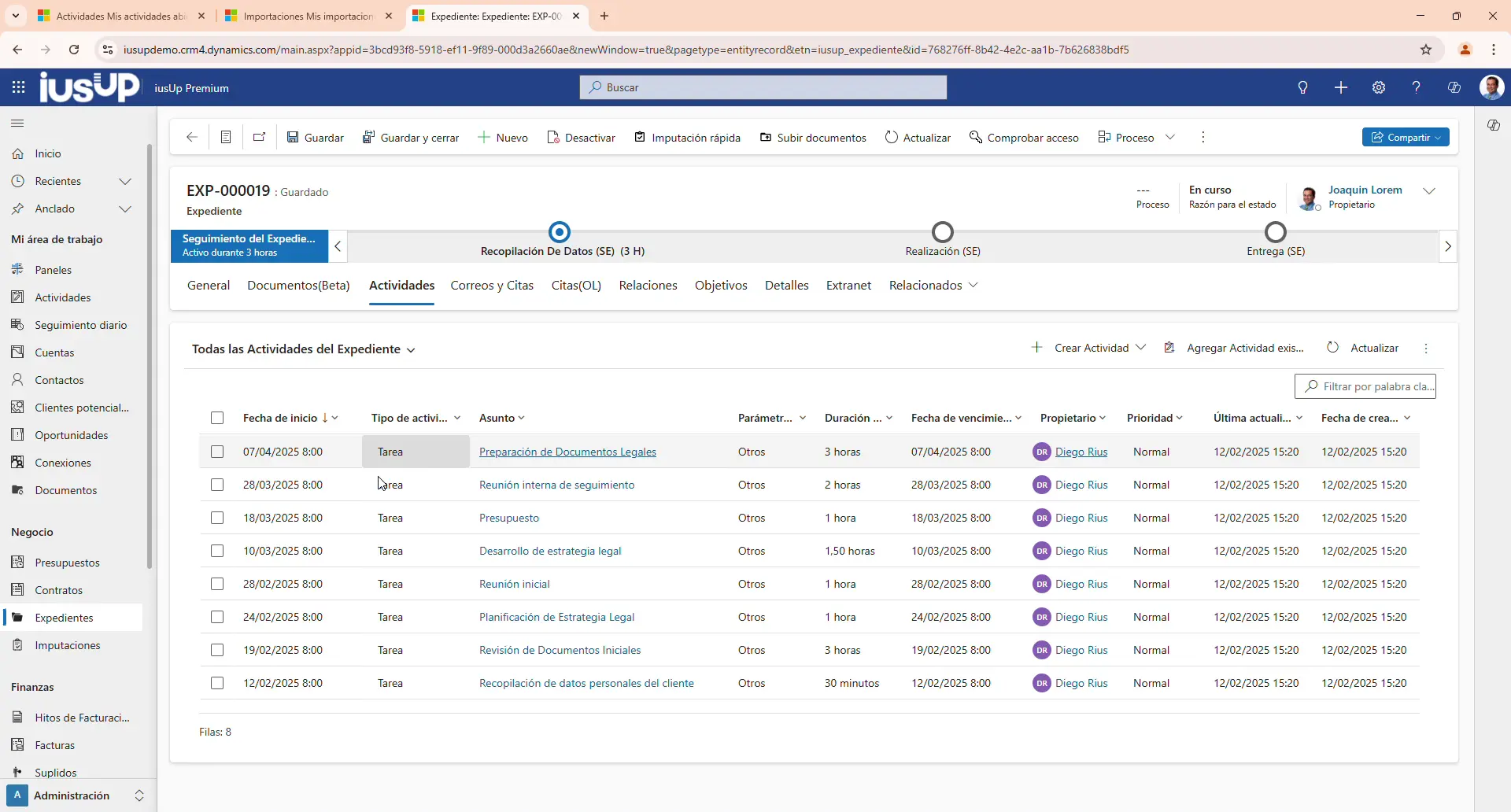Open Imputación rápida from command bar
Image resolution: width=1511 pixels, height=812 pixels.
[x=687, y=138]
